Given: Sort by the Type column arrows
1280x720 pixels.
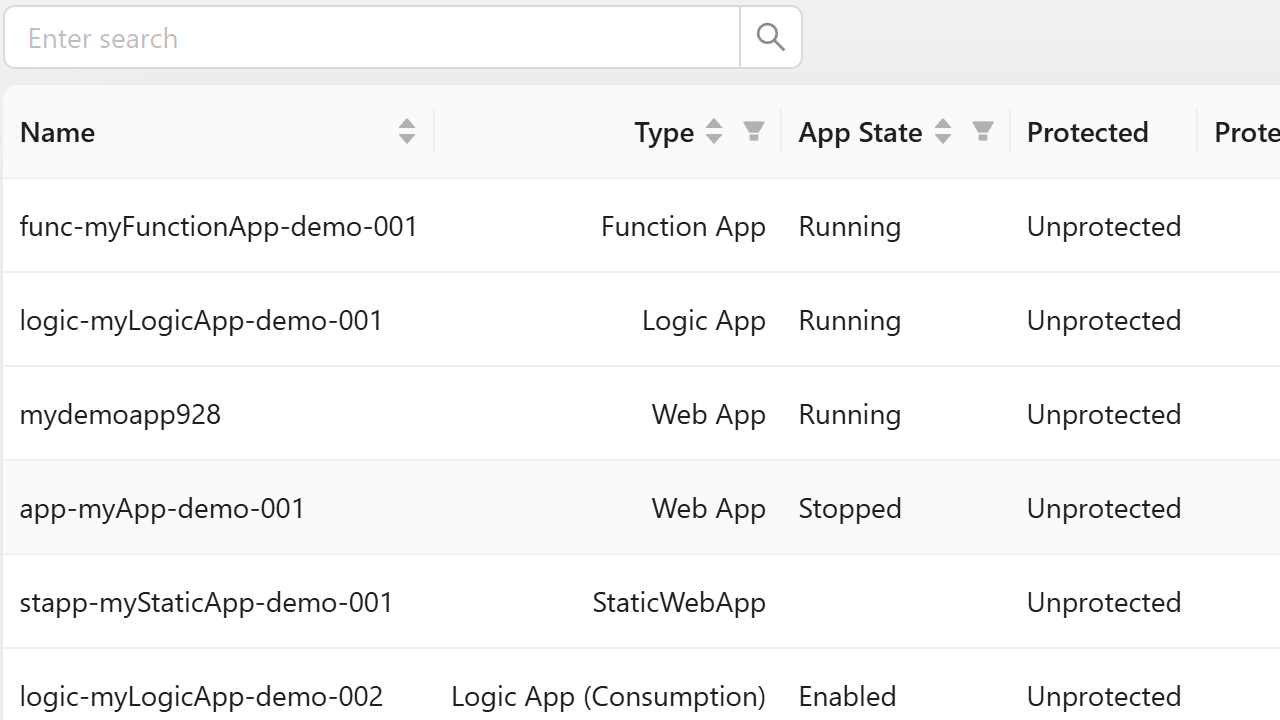Looking at the screenshot, I should pos(714,131).
